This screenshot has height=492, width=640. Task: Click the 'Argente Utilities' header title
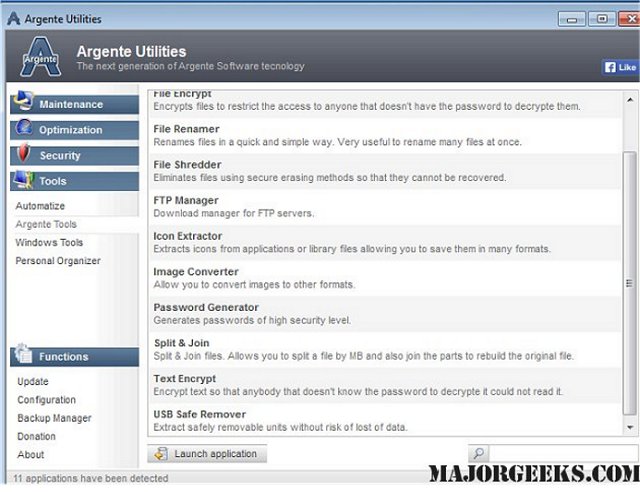pos(131,51)
